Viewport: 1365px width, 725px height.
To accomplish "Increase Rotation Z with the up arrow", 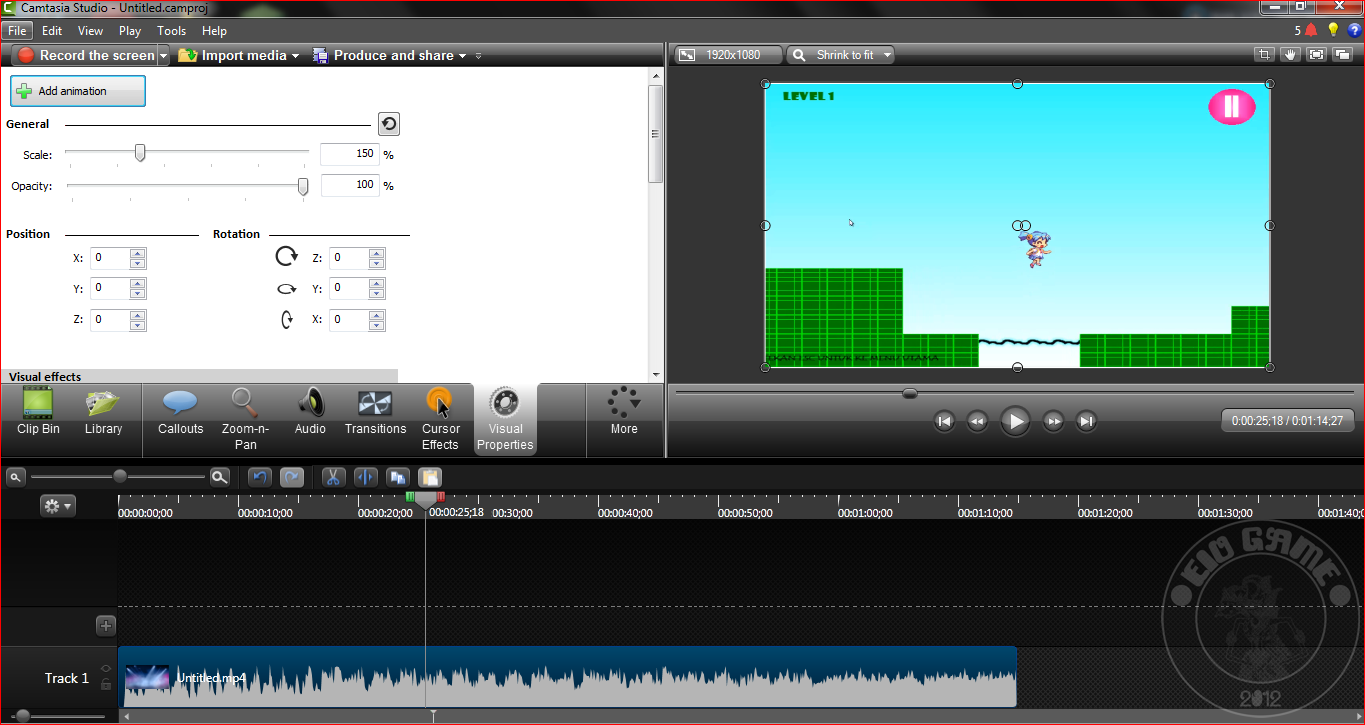I will tap(377, 253).
